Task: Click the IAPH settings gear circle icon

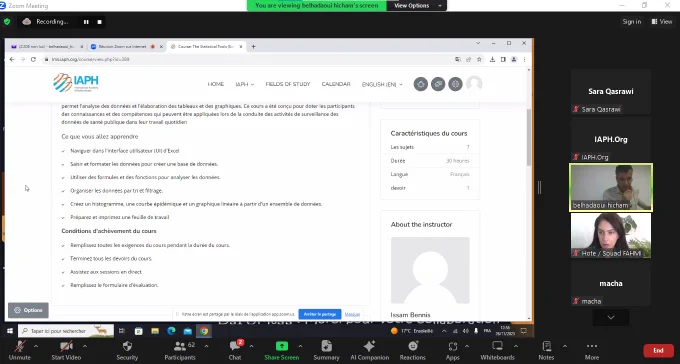Action: (x=455, y=84)
